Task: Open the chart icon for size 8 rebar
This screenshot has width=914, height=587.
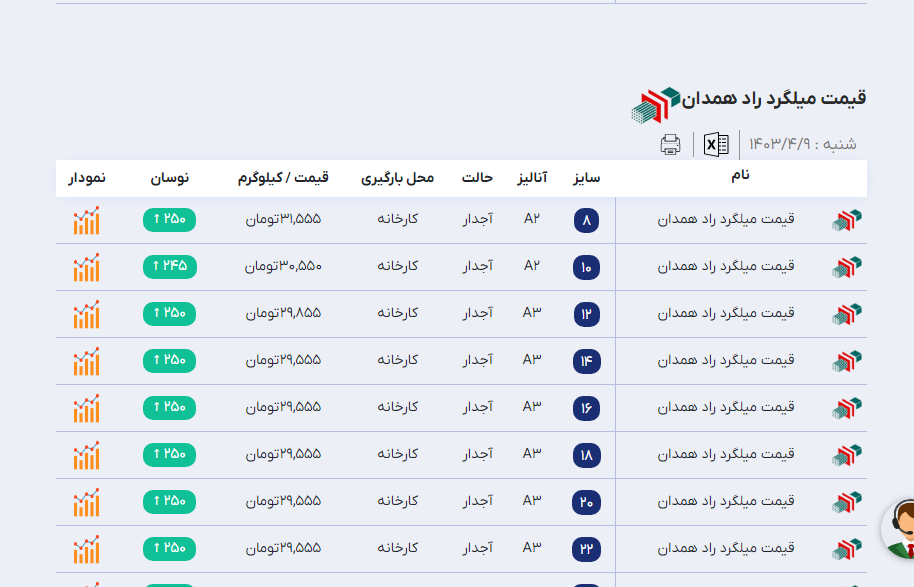Action: (87, 220)
